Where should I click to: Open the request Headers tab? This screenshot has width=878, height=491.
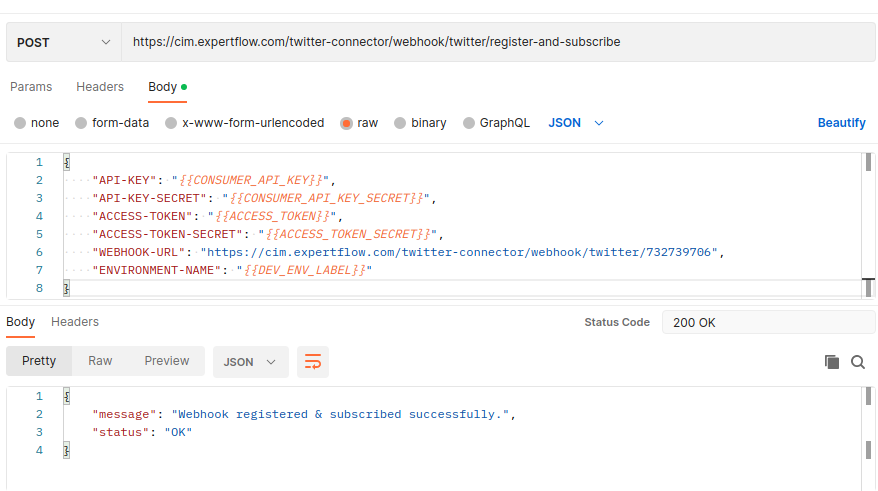click(100, 87)
